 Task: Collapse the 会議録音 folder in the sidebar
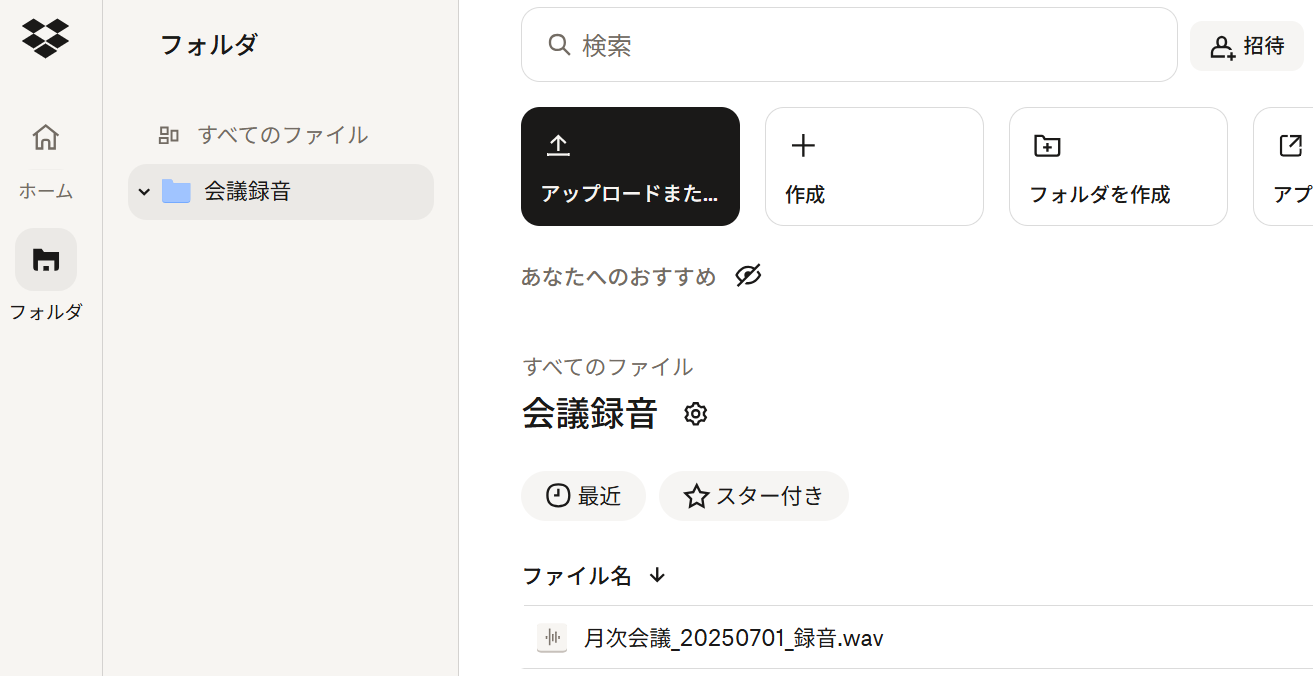point(144,190)
